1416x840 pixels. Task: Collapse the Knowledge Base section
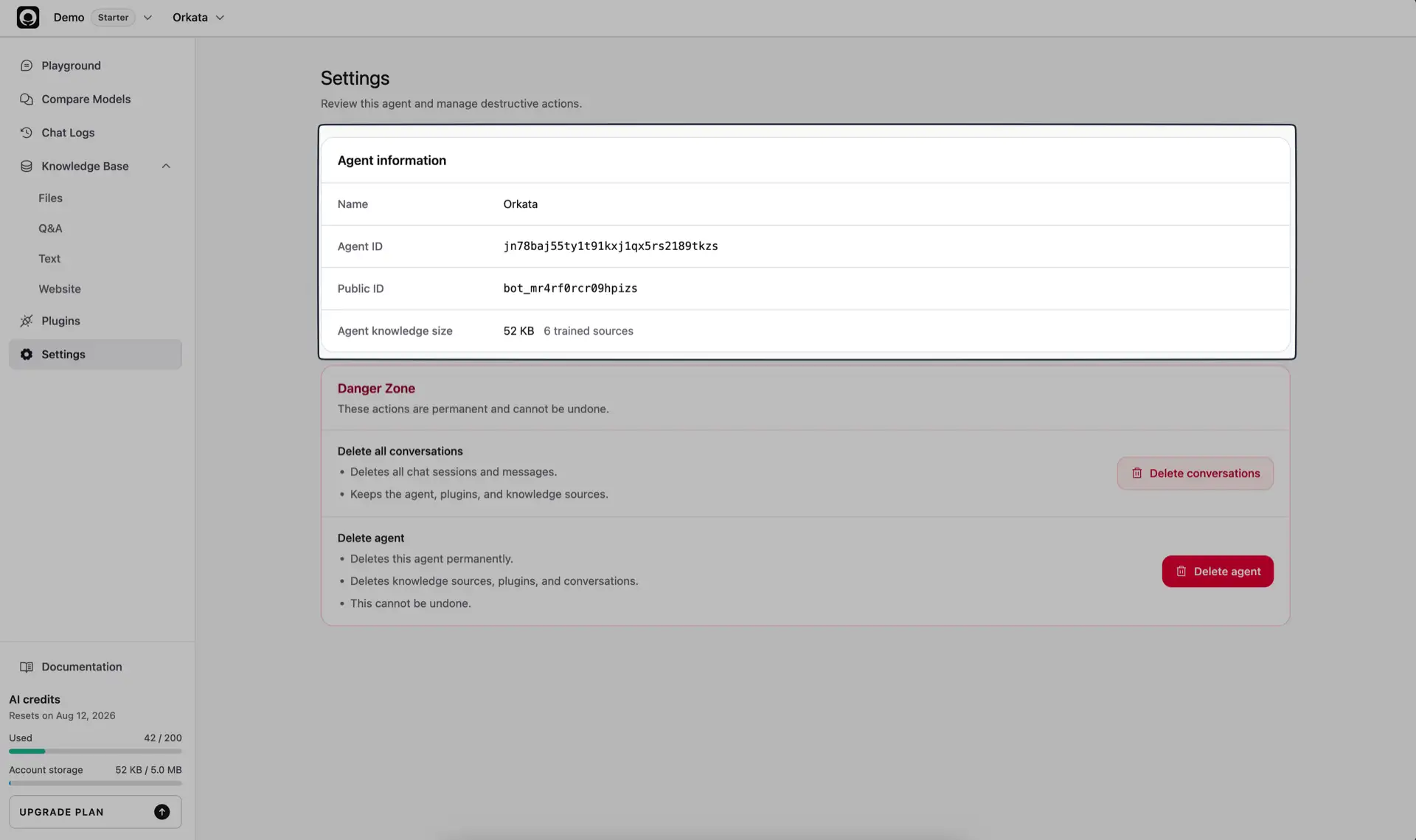(x=166, y=166)
